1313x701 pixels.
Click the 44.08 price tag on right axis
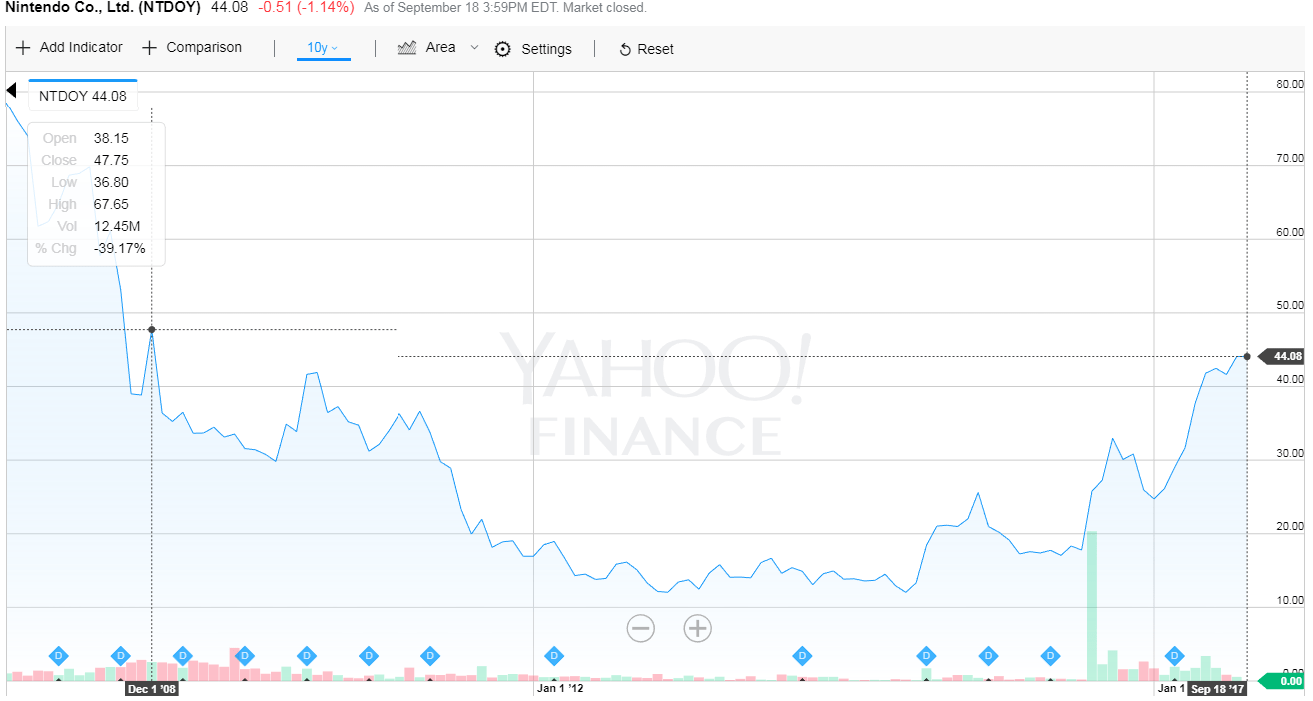(1284, 356)
